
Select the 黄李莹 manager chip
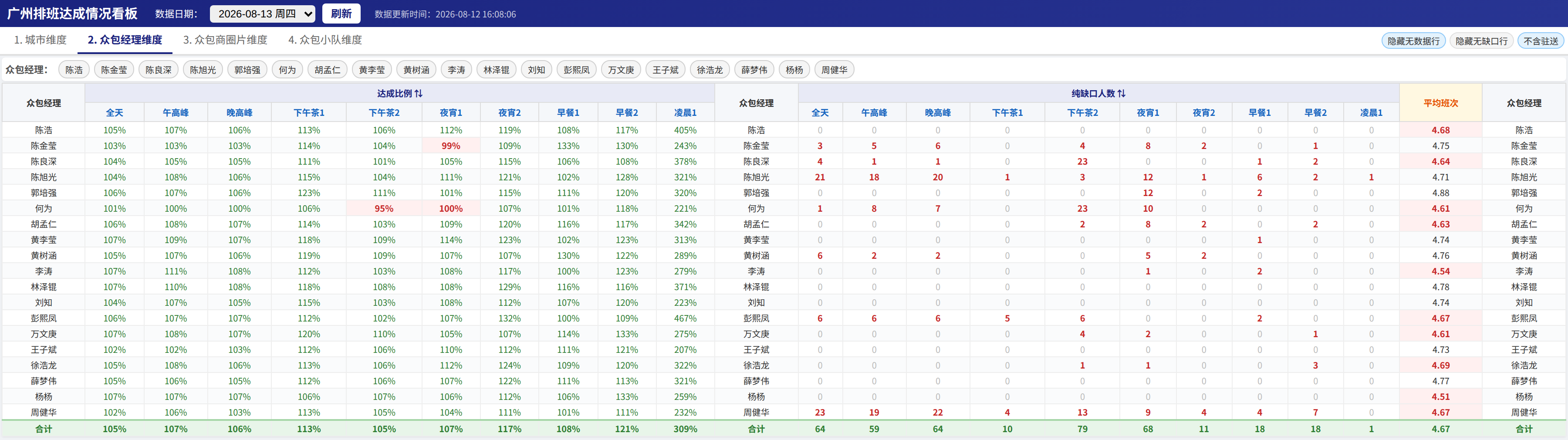click(372, 69)
